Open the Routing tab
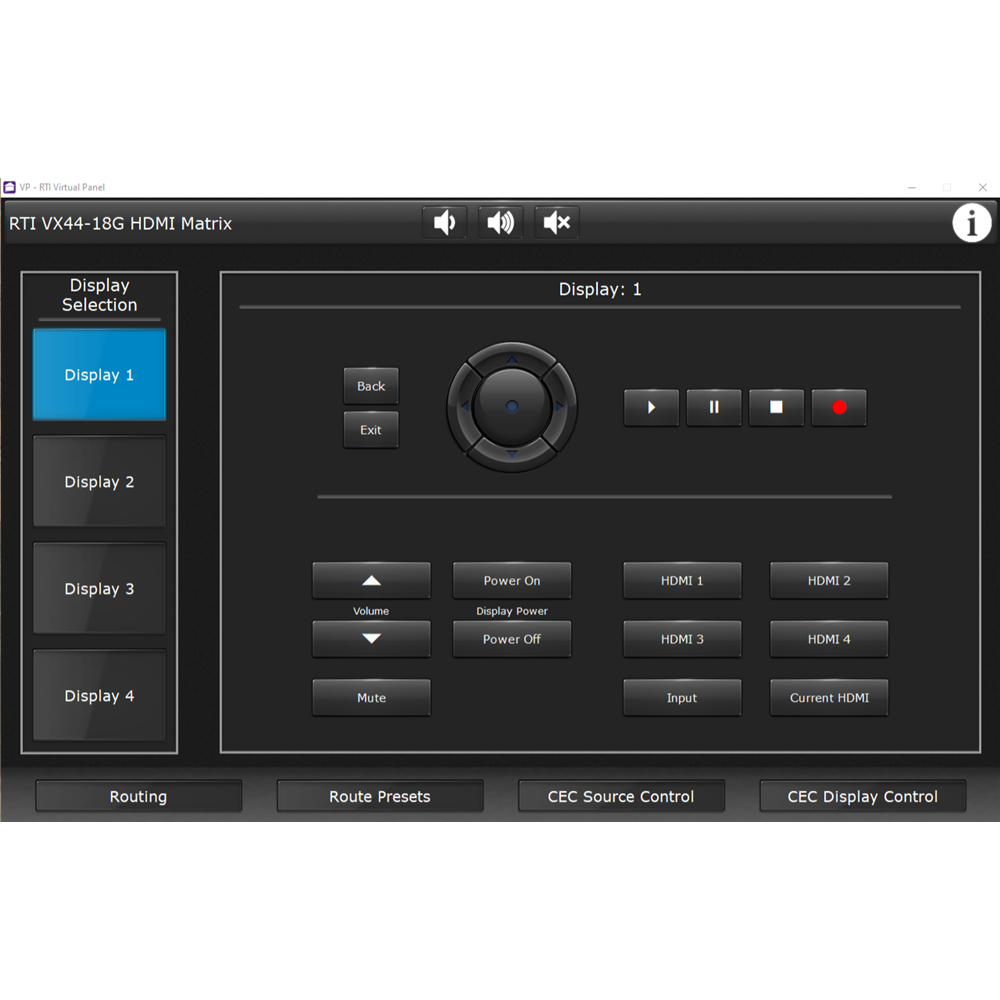The width and height of the screenshot is (1000, 1000). pos(138,796)
